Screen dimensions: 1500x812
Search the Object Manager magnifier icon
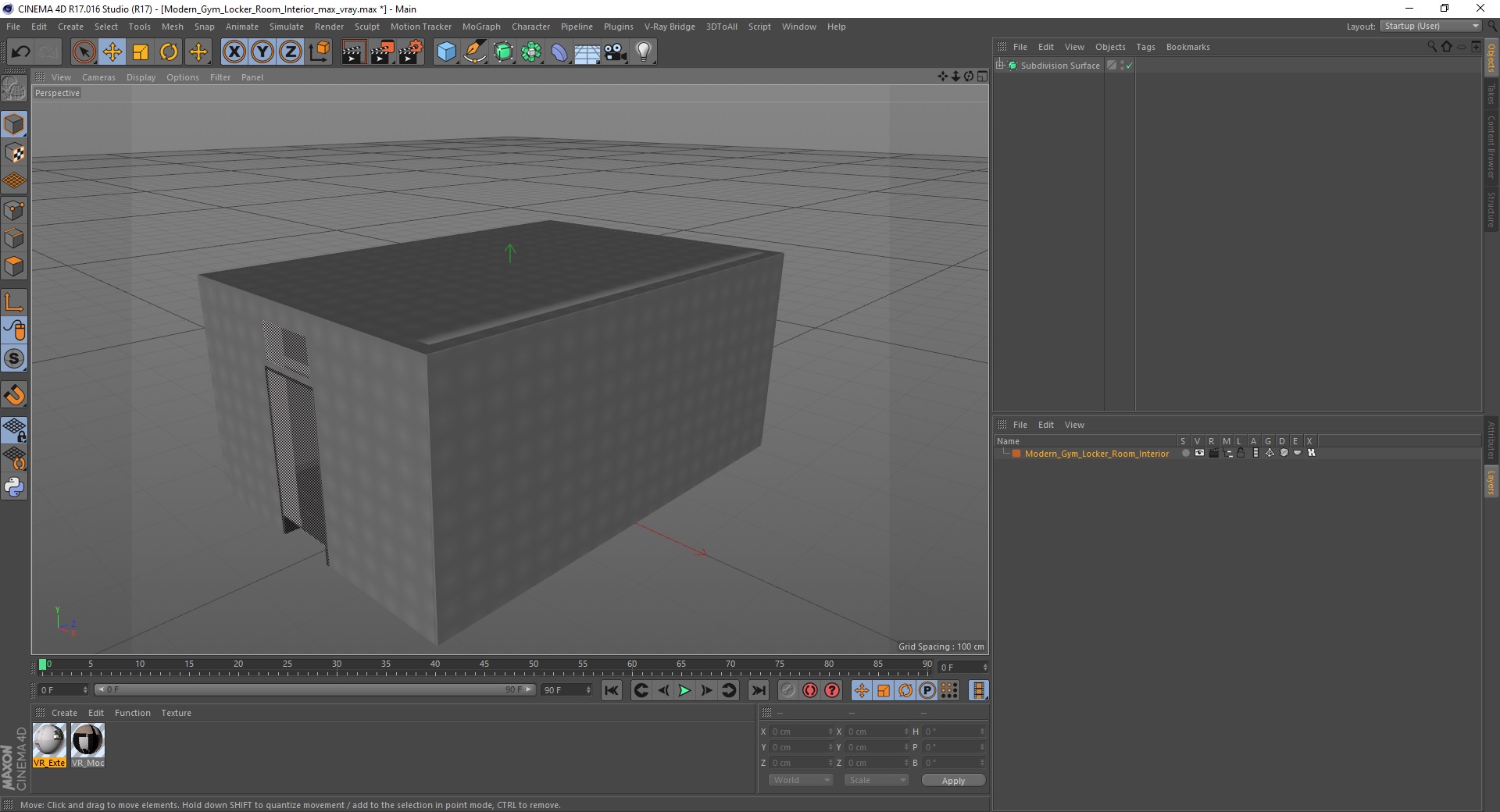pos(1432,47)
